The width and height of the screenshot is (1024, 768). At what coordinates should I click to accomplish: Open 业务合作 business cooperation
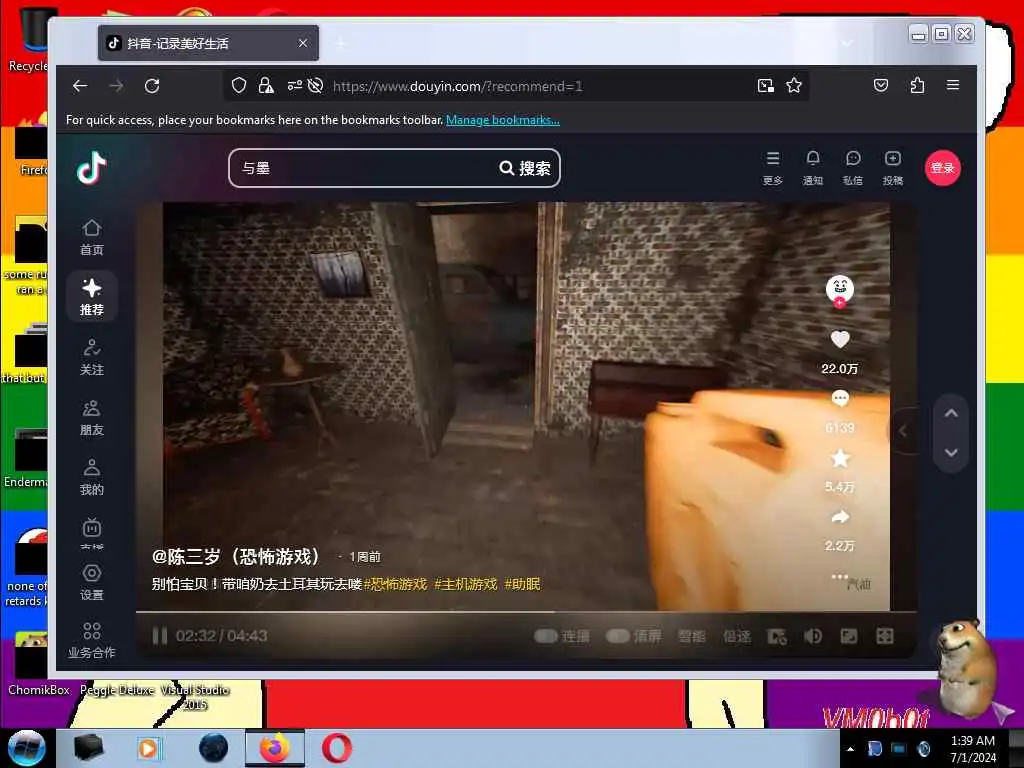tap(91, 640)
